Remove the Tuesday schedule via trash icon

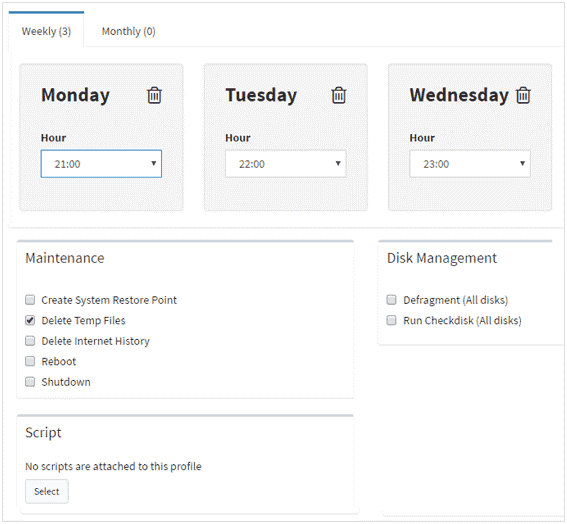[x=338, y=95]
